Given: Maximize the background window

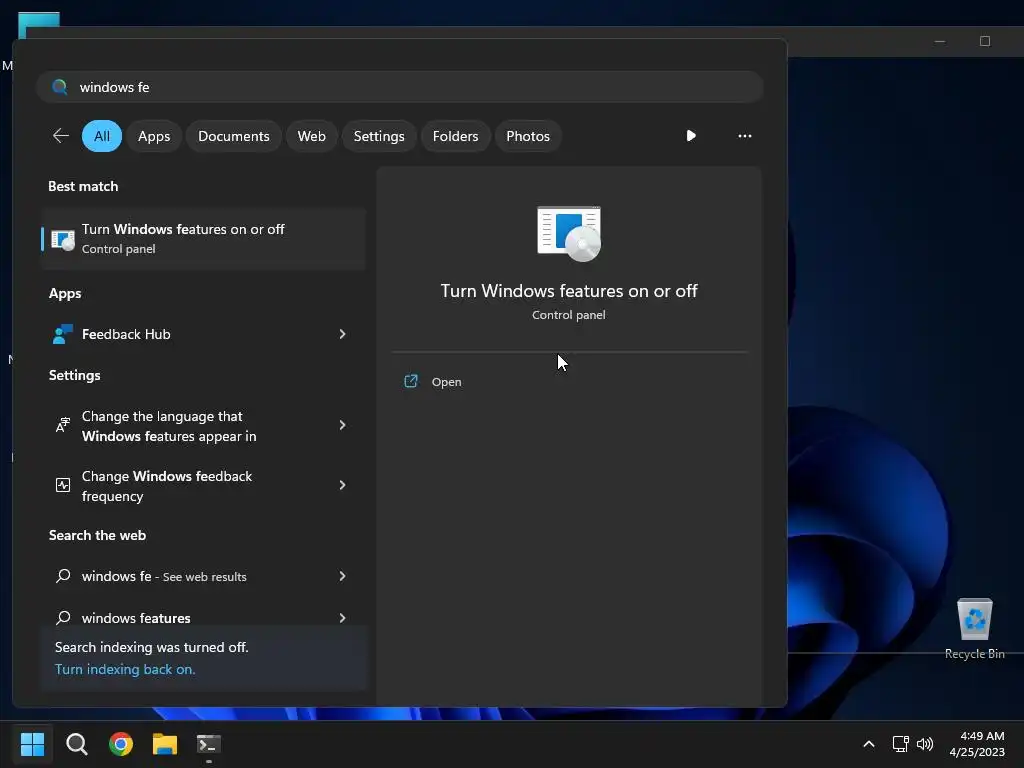Looking at the screenshot, I should point(985,41).
